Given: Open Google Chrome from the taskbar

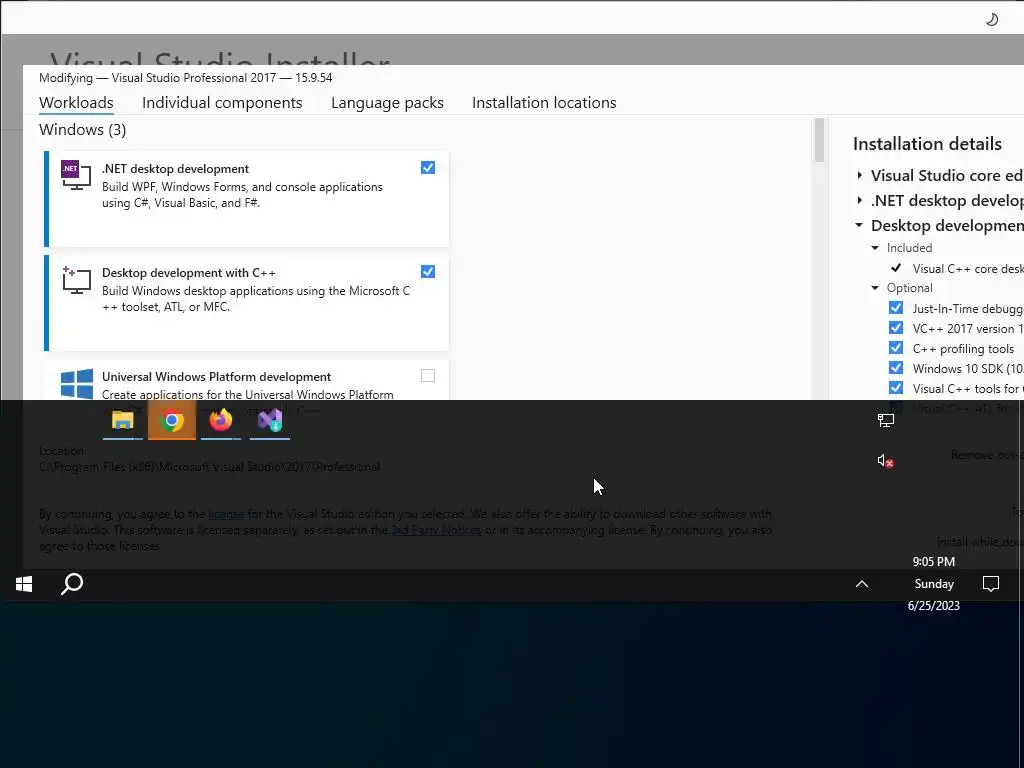Looking at the screenshot, I should coord(172,421).
